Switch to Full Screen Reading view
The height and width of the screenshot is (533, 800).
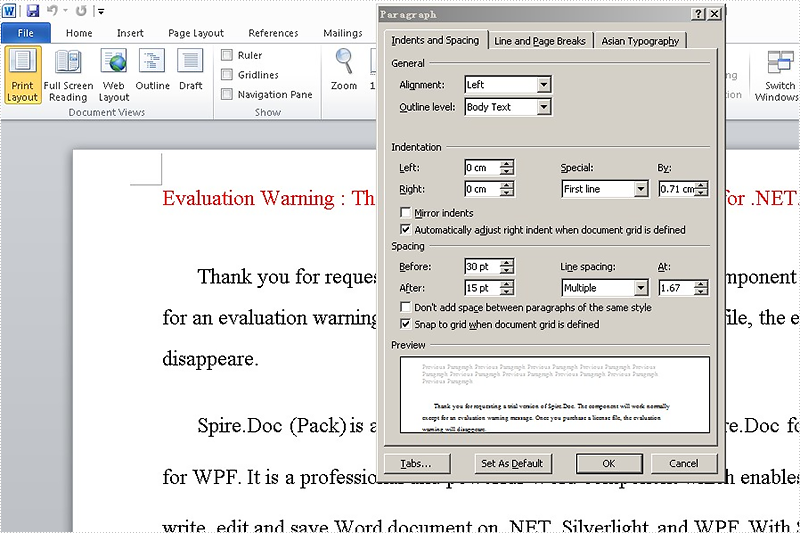(68, 75)
